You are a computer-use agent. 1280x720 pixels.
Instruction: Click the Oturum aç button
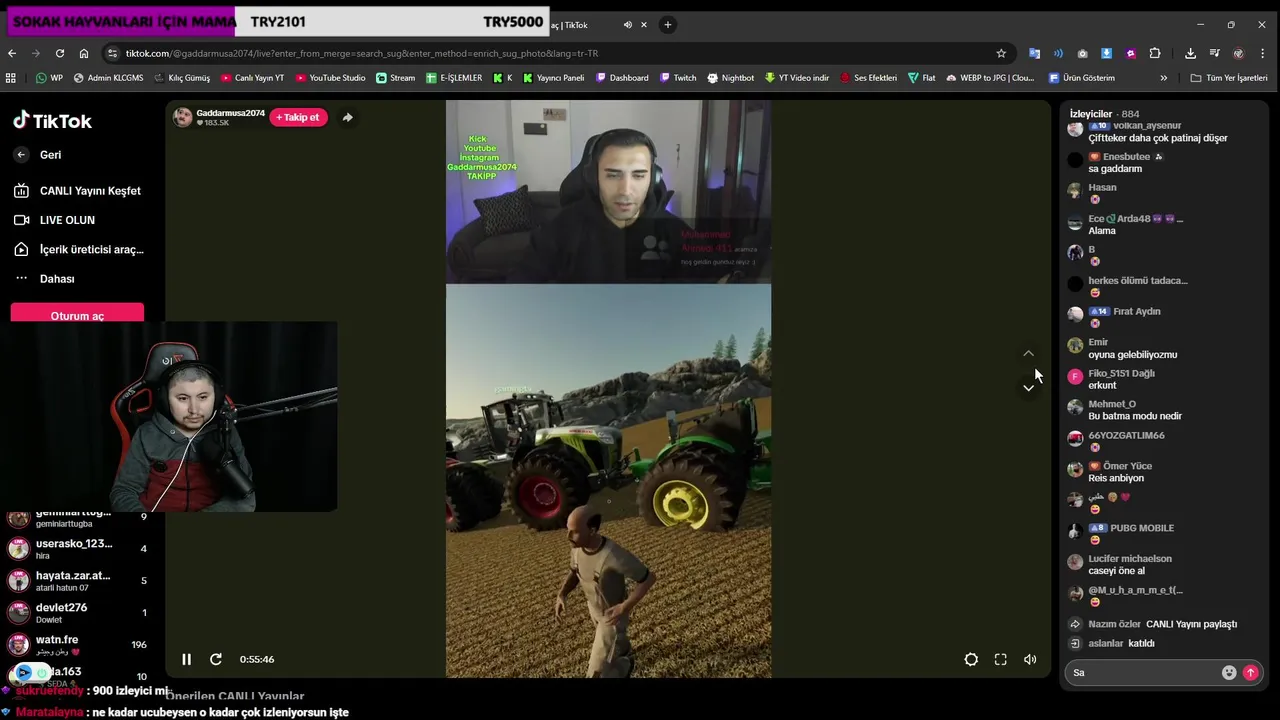click(77, 314)
